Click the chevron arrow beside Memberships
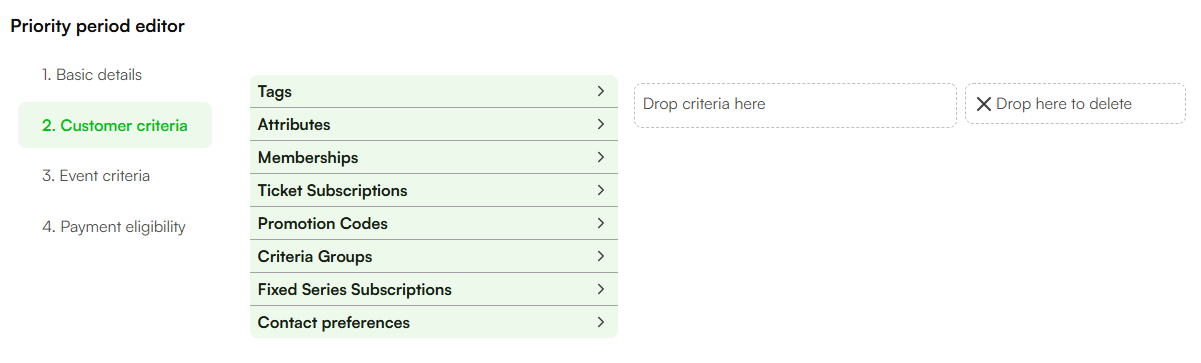Image resolution: width=1201 pixels, height=363 pixels. pos(601,157)
